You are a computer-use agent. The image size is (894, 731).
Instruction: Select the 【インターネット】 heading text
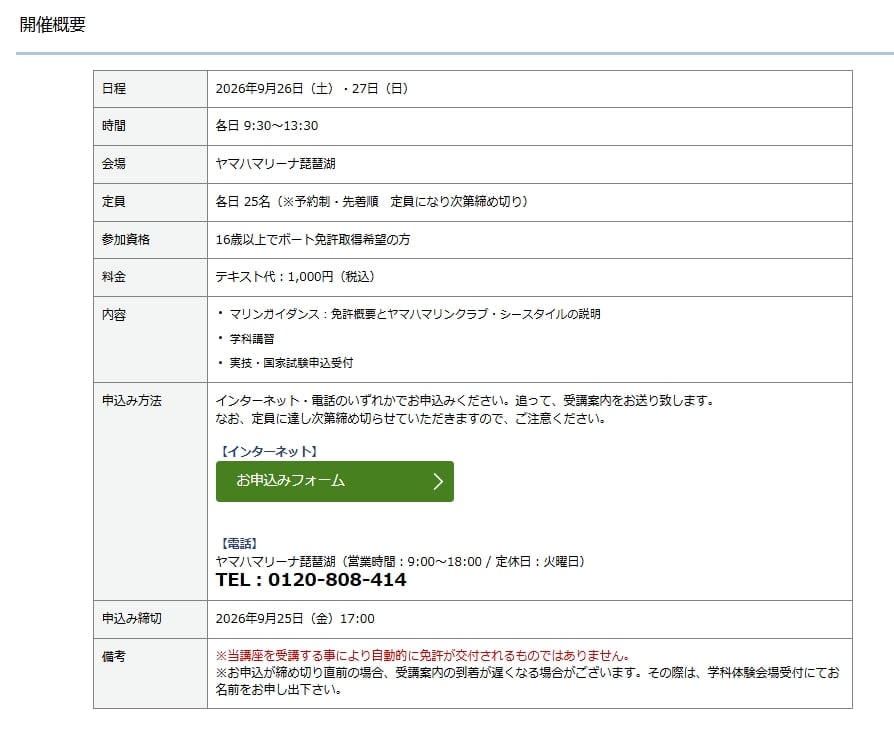click(269, 452)
